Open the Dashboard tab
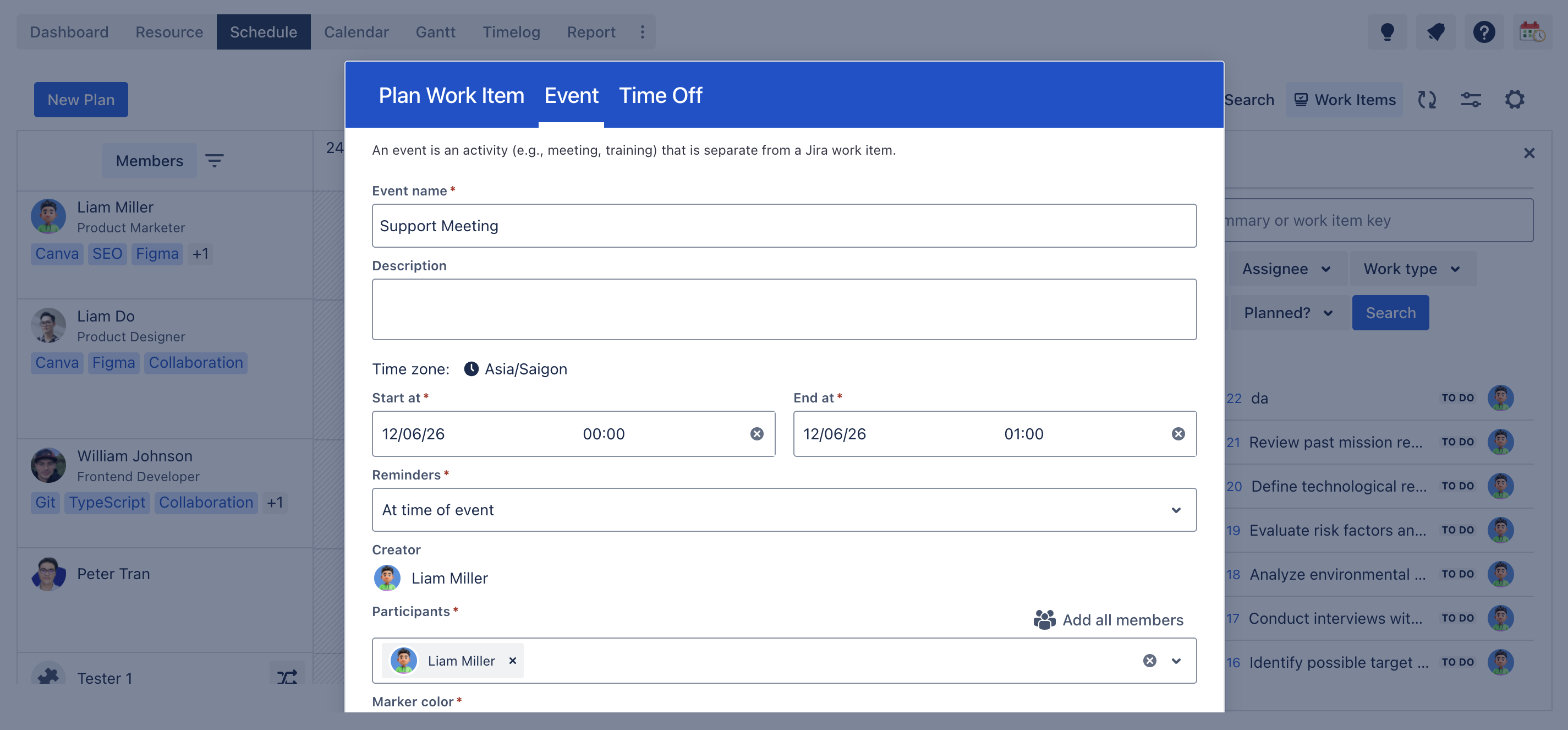Image resolution: width=1568 pixels, height=730 pixels. [x=69, y=32]
